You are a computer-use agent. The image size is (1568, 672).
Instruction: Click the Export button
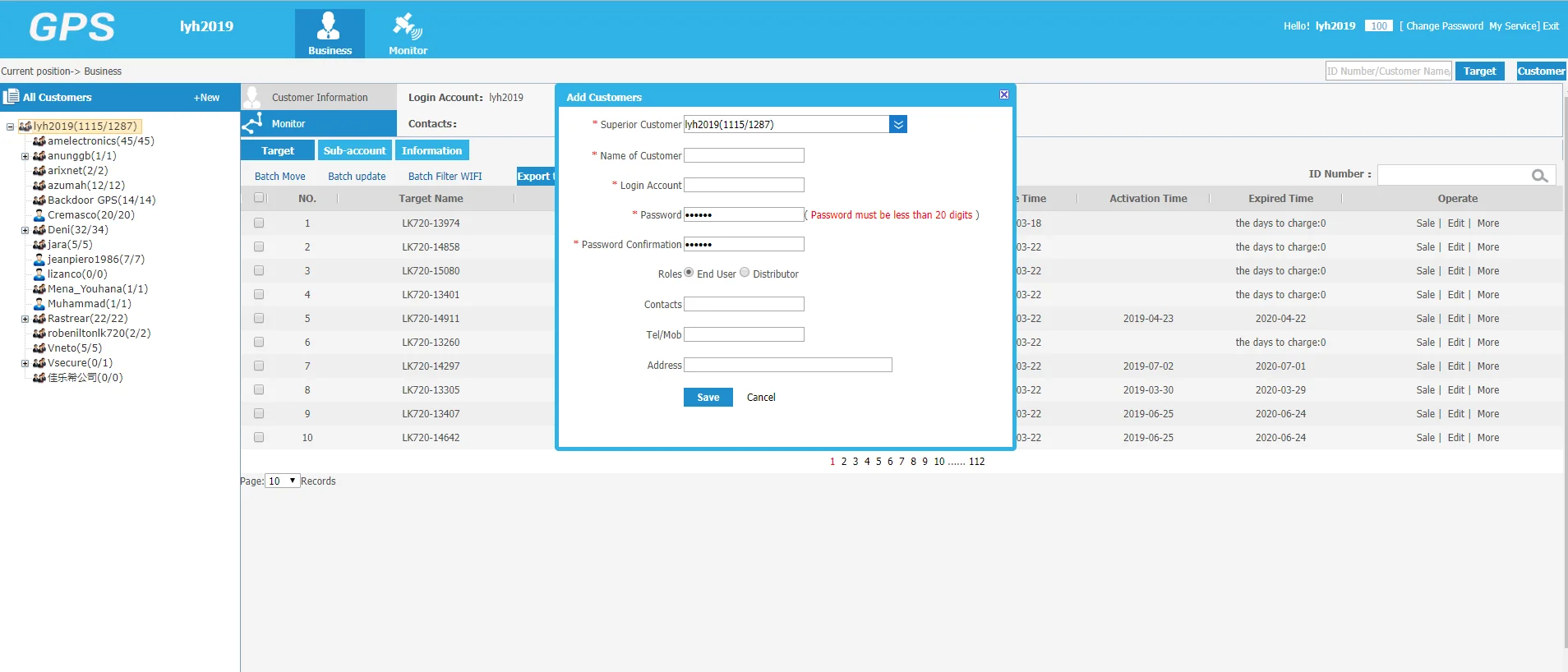536,176
